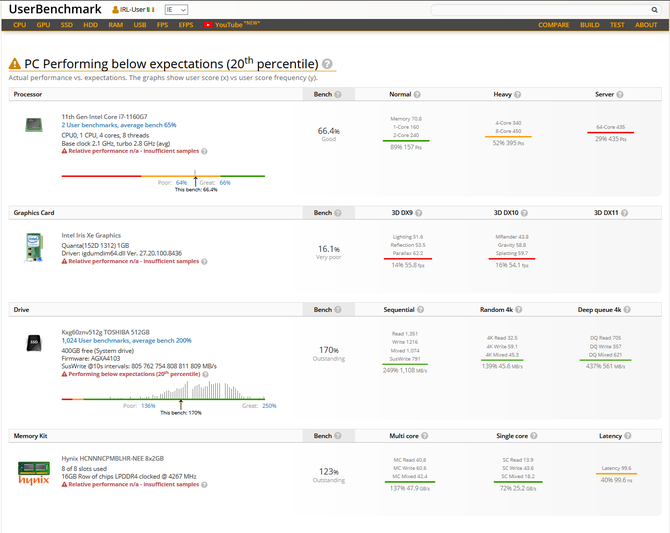
Task: Open the CPU menu item
Action: 20,25
